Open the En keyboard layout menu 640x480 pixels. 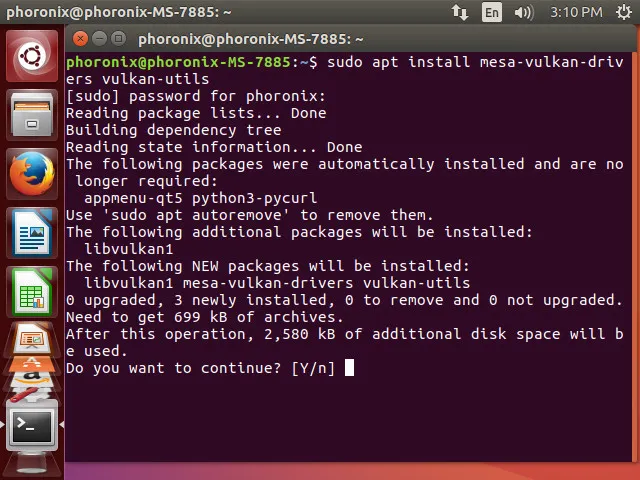pos(491,12)
